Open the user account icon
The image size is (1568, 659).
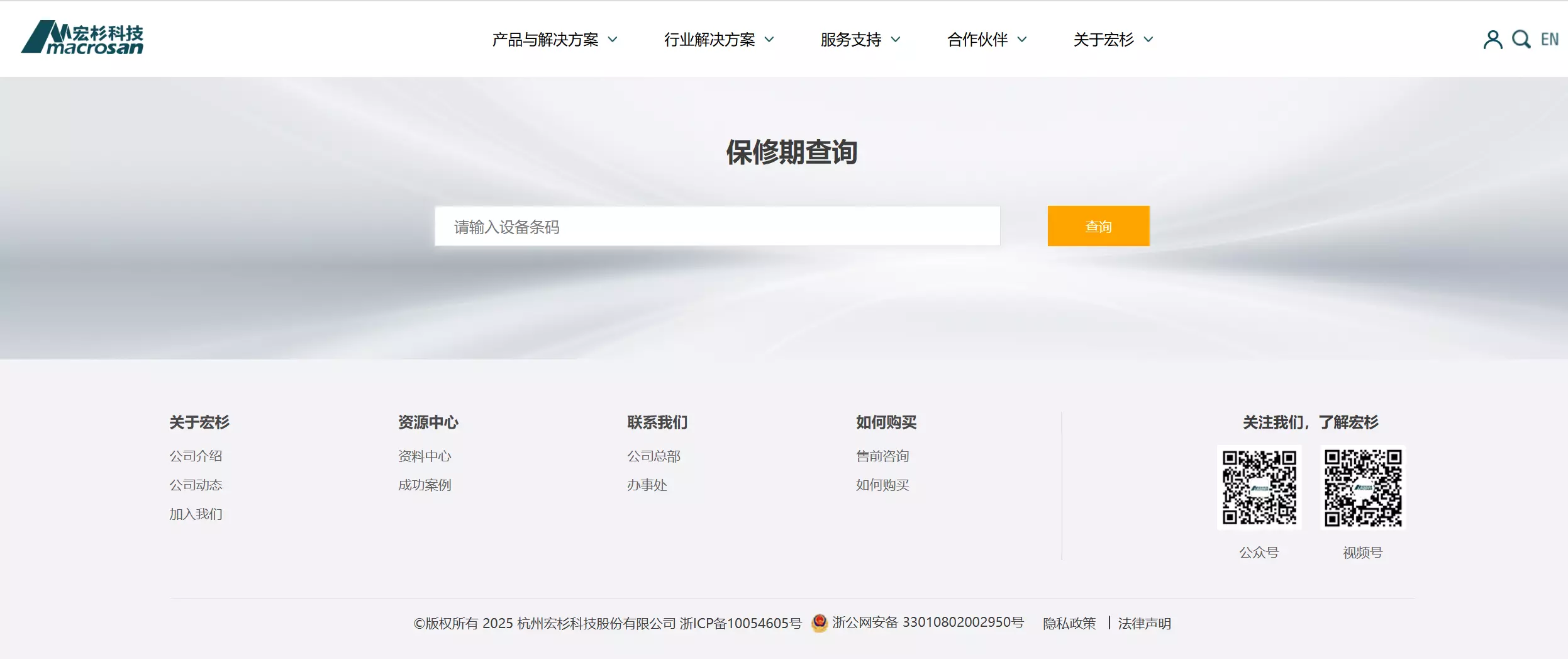(x=1492, y=40)
